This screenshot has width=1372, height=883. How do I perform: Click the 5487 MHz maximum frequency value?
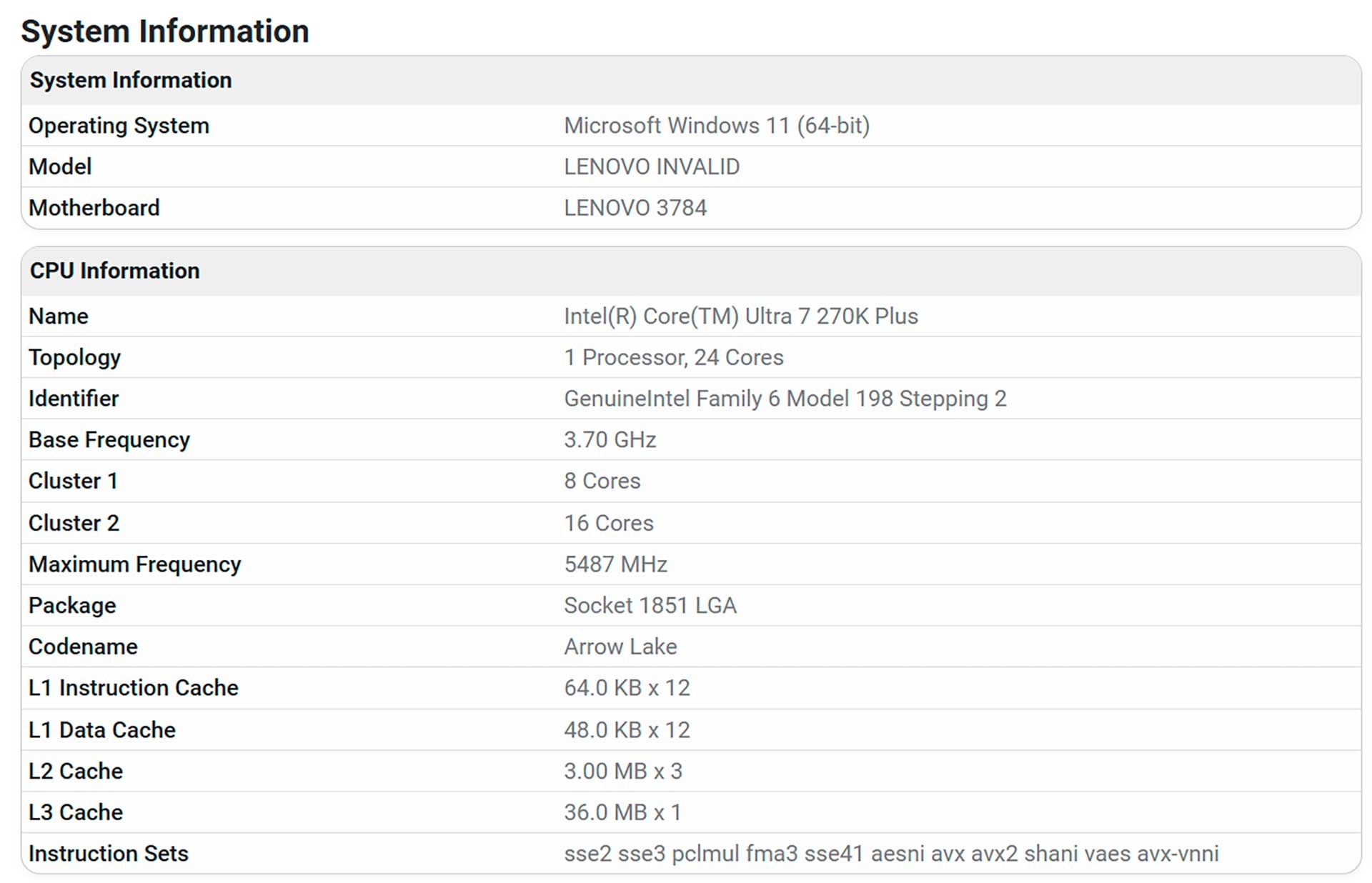[x=615, y=564]
